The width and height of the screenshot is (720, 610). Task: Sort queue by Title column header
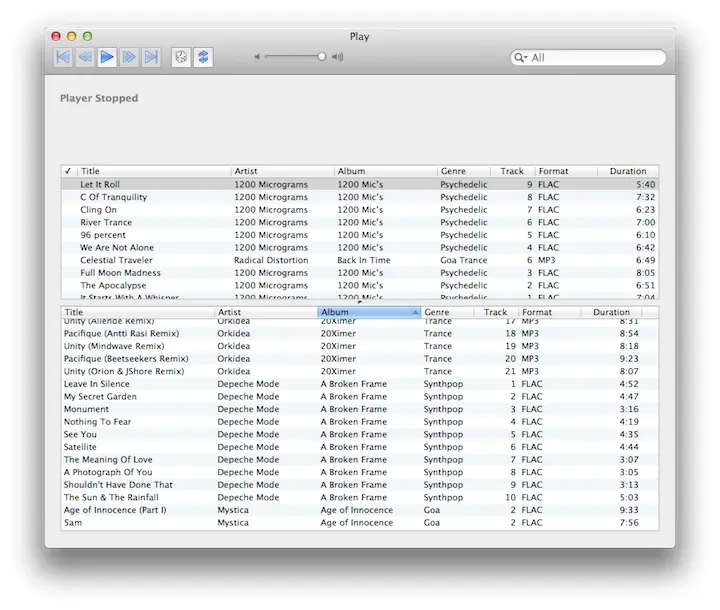coord(154,171)
